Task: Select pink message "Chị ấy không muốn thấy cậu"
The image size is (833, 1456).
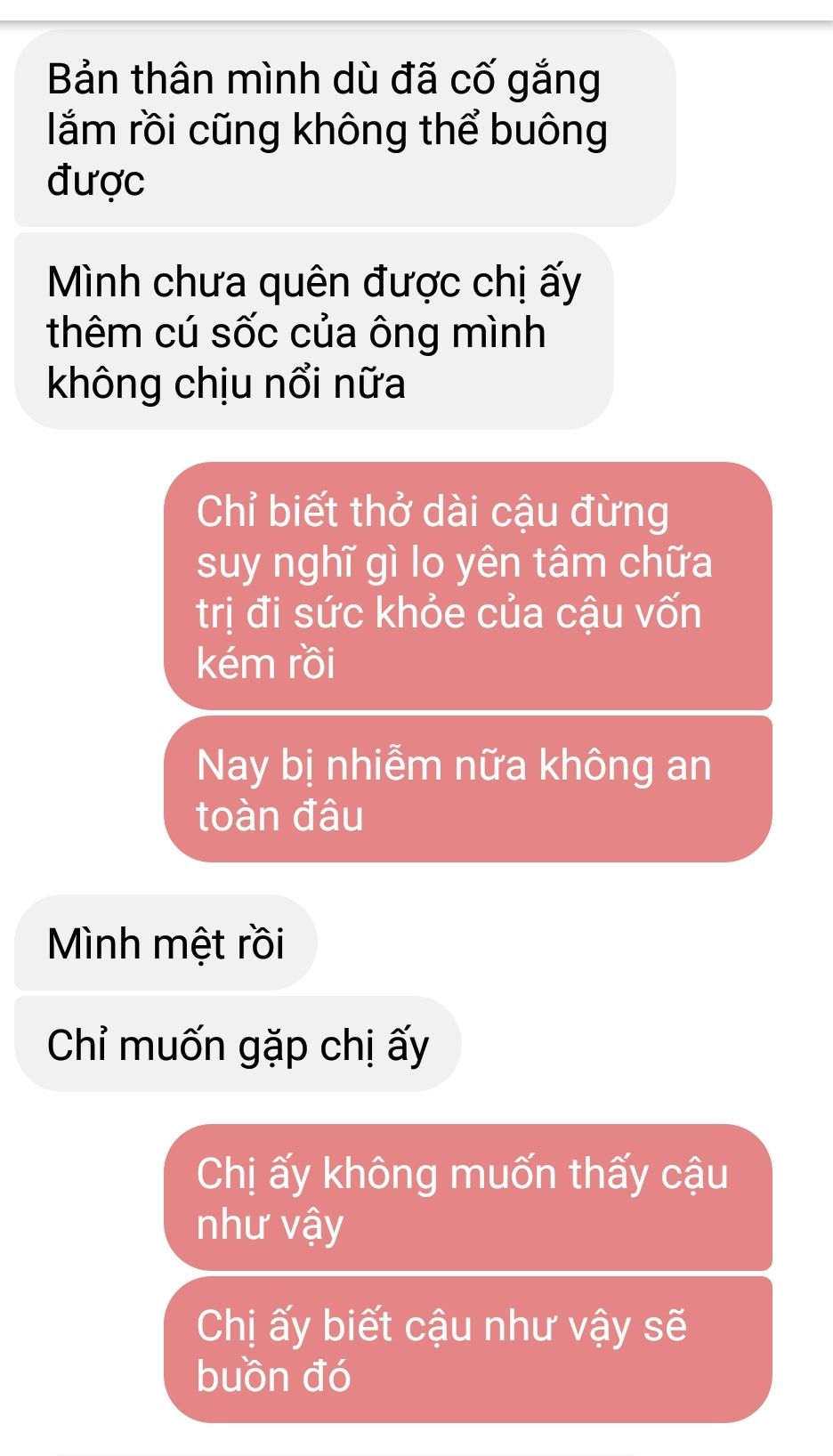Action: point(468,1197)
